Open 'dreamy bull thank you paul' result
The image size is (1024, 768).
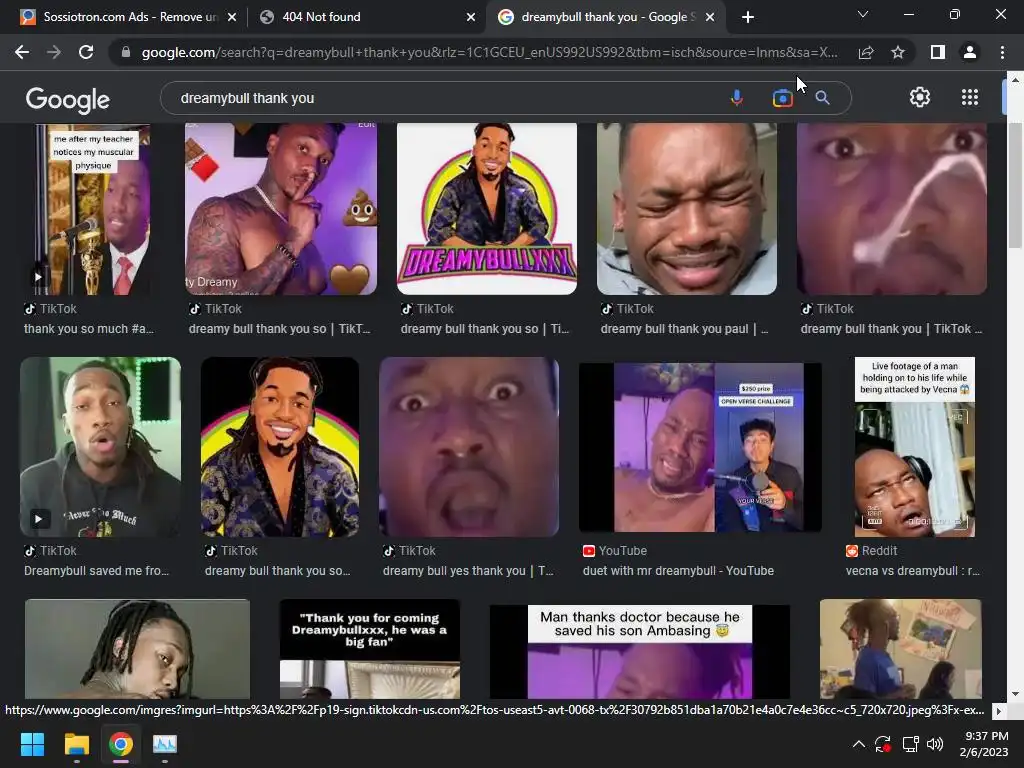[684, 329]
